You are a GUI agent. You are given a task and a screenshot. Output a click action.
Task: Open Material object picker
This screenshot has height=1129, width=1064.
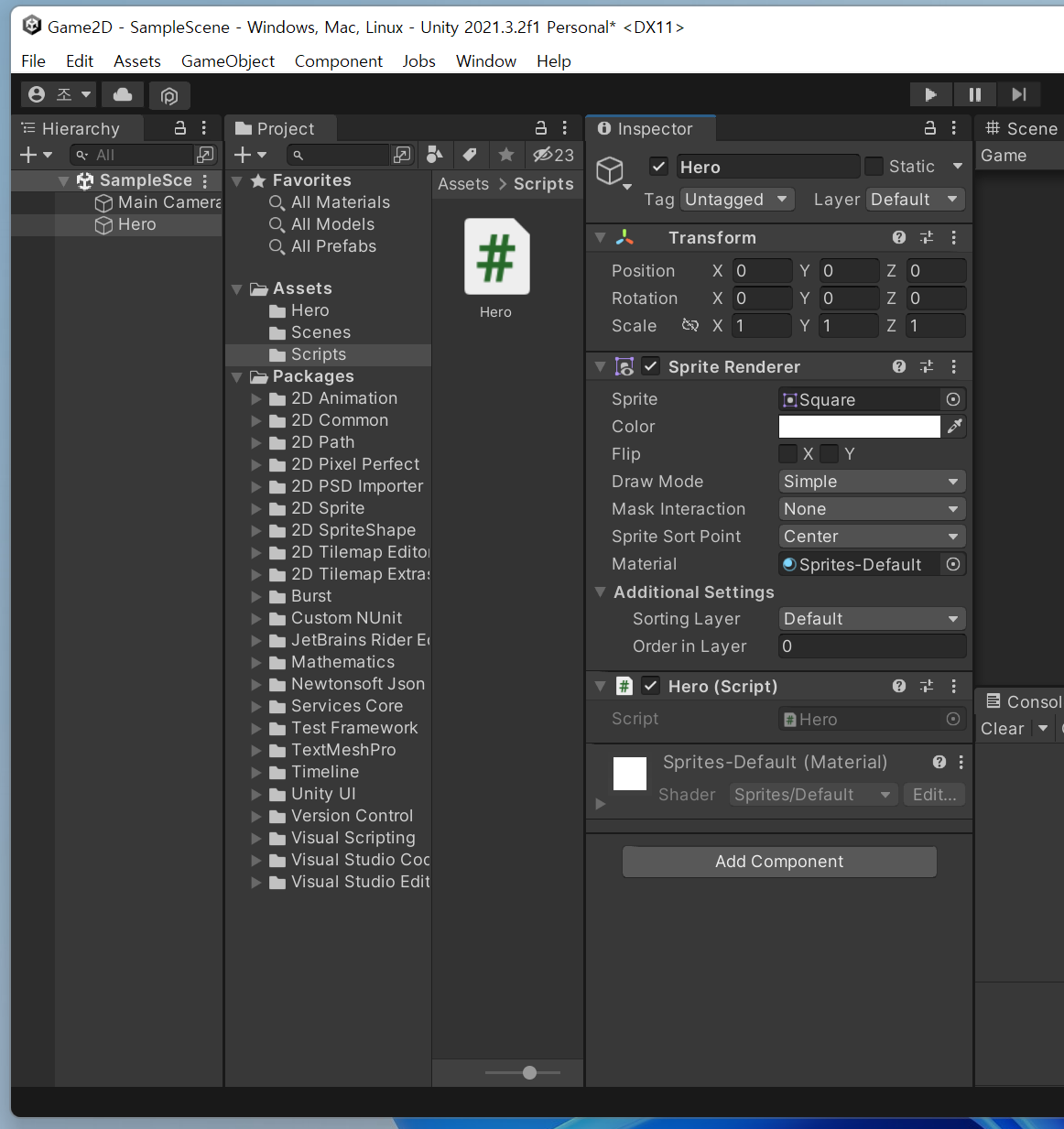coord(953,564)
